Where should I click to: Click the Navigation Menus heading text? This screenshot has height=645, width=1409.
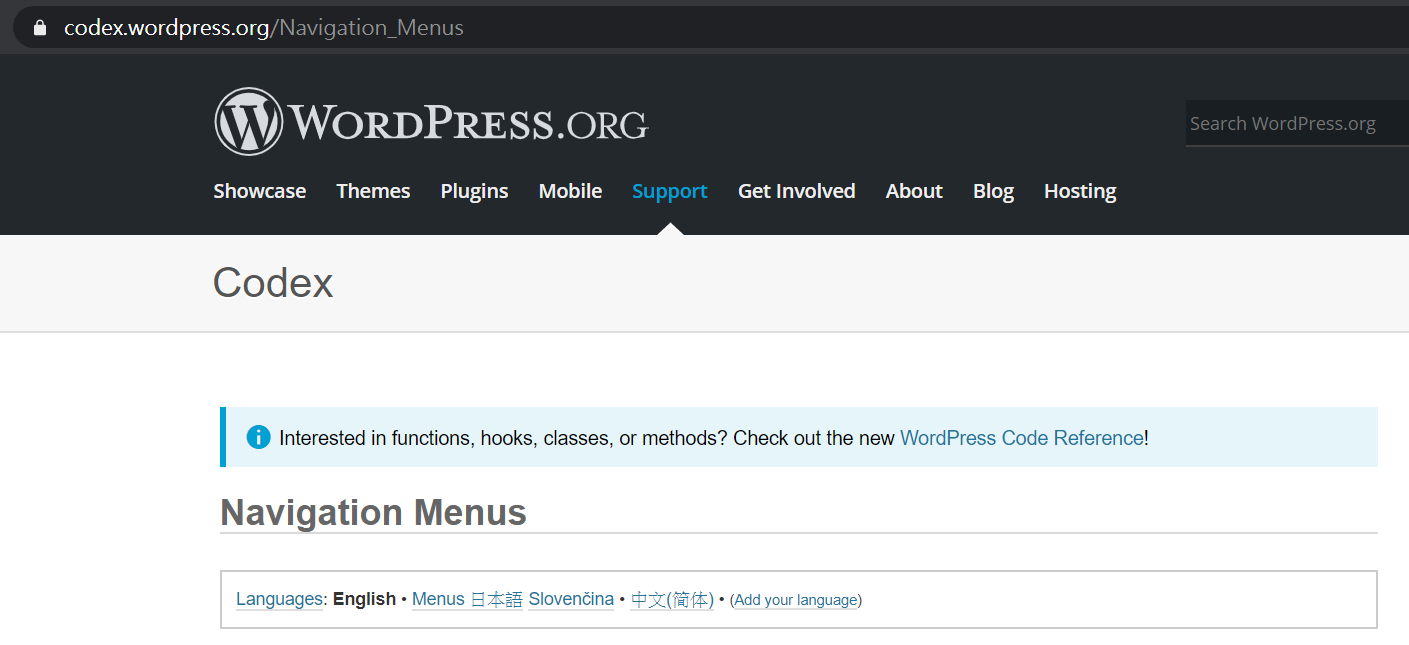point(373,512)
